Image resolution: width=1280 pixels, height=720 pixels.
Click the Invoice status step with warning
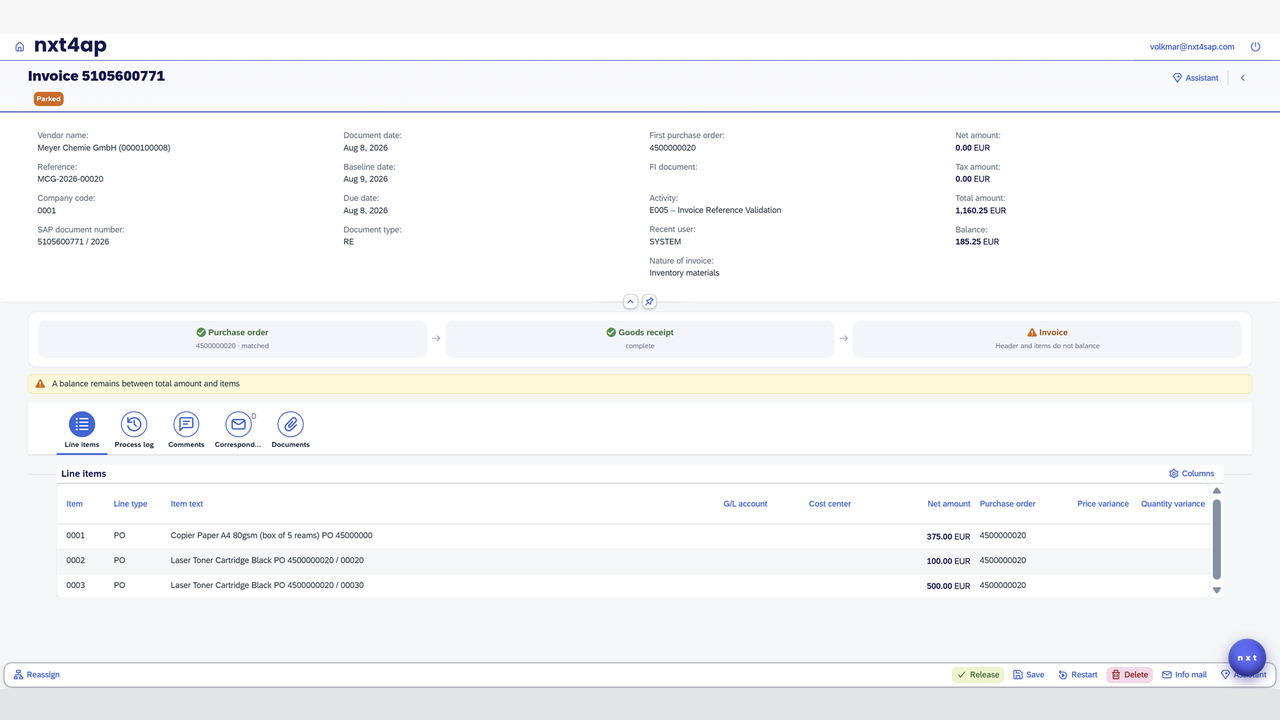coord(1047,338)
